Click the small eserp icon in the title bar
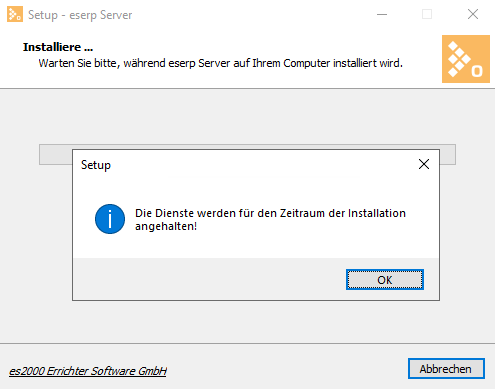This screenshot has height=389, width=495. point(15,14)
